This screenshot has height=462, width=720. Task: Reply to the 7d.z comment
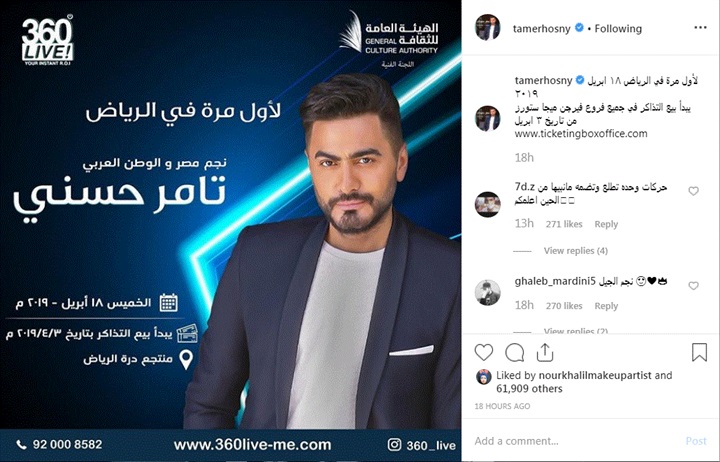[606, 224]
